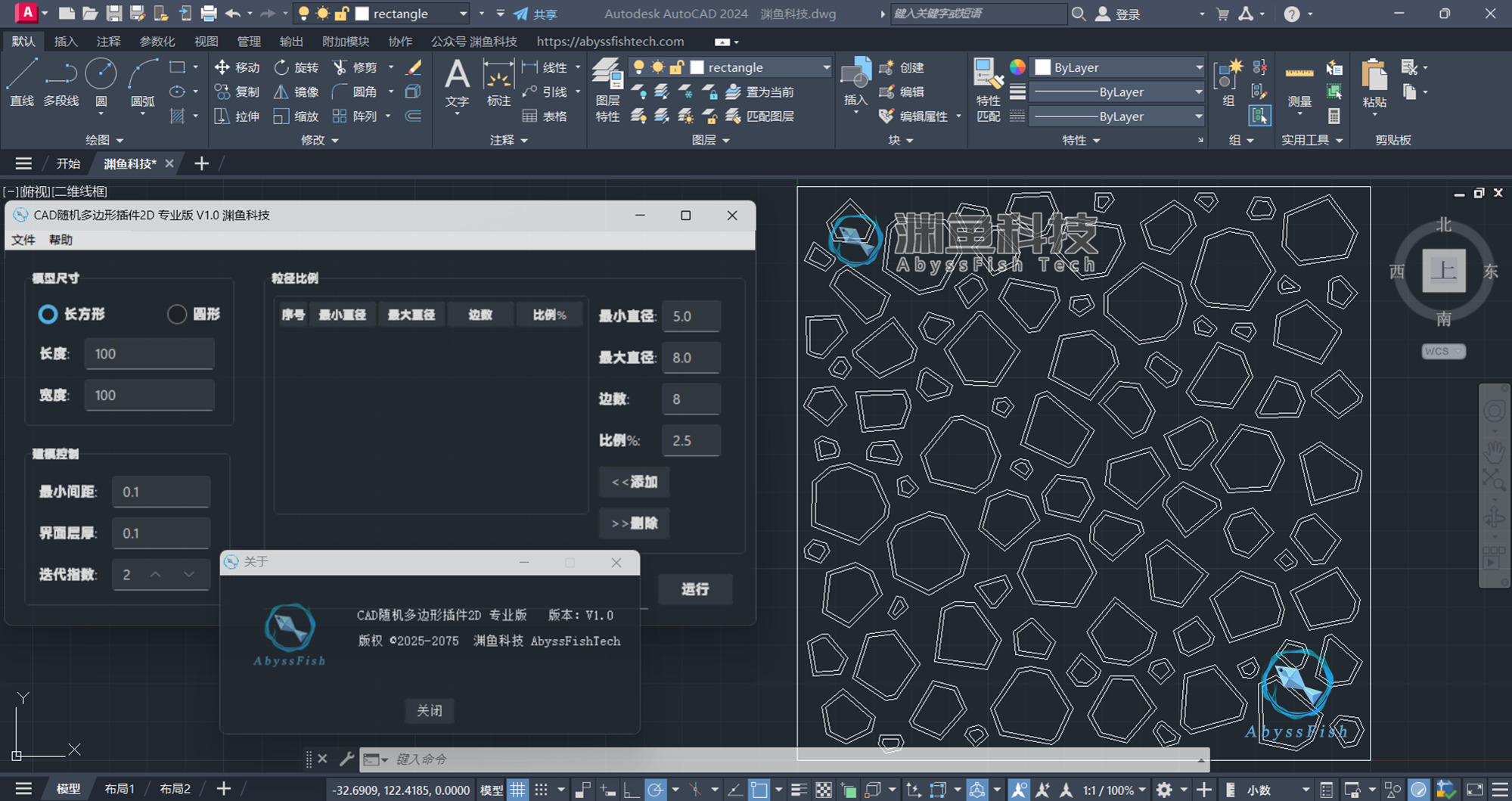Click the 长度 input field
Screen dimensions: 1512x801
[150, 354]
